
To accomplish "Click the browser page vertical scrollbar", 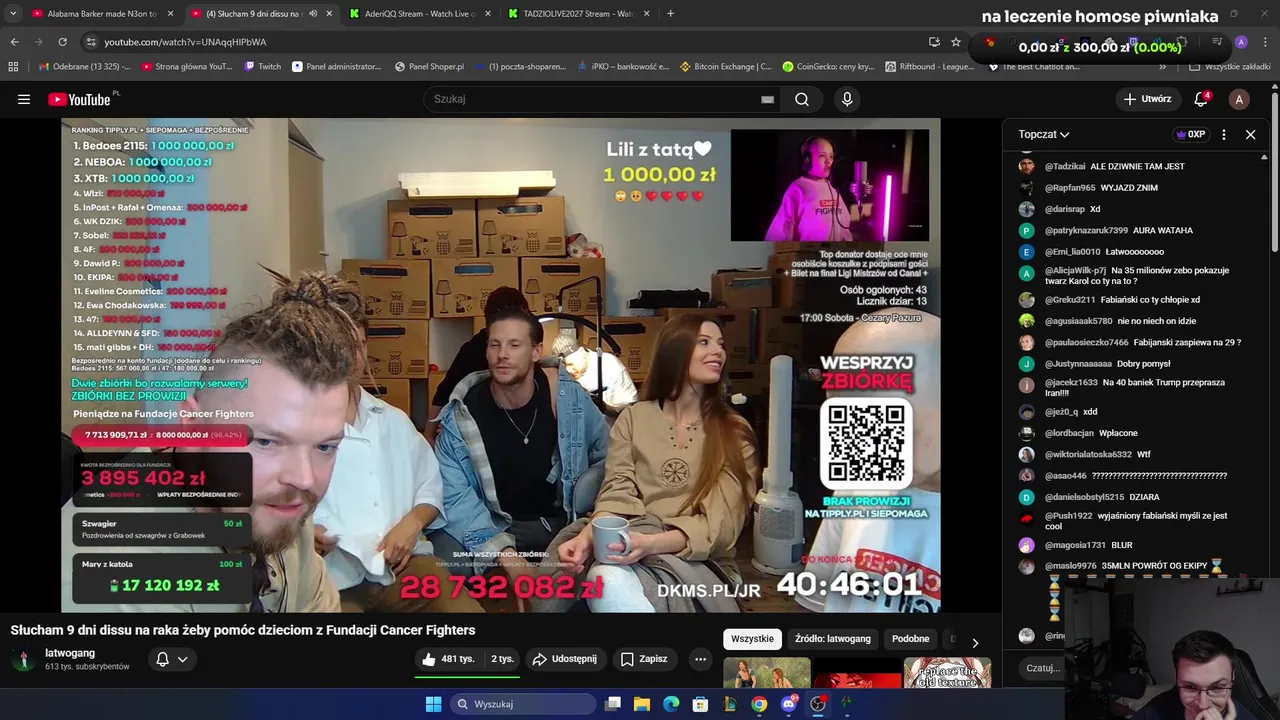I will tap(1275, 170).
